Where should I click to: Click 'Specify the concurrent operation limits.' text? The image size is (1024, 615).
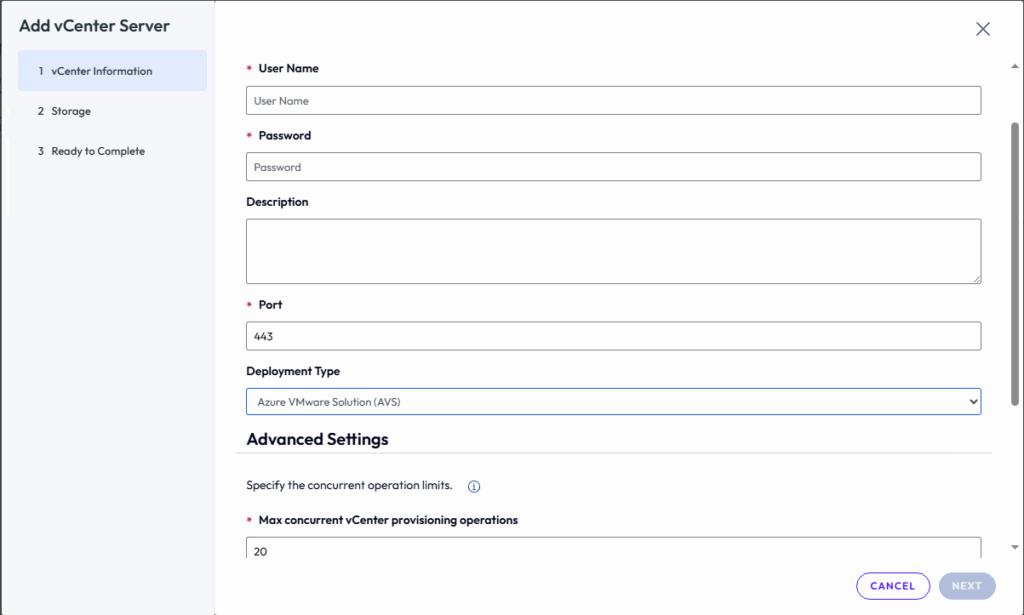[349, 485]
